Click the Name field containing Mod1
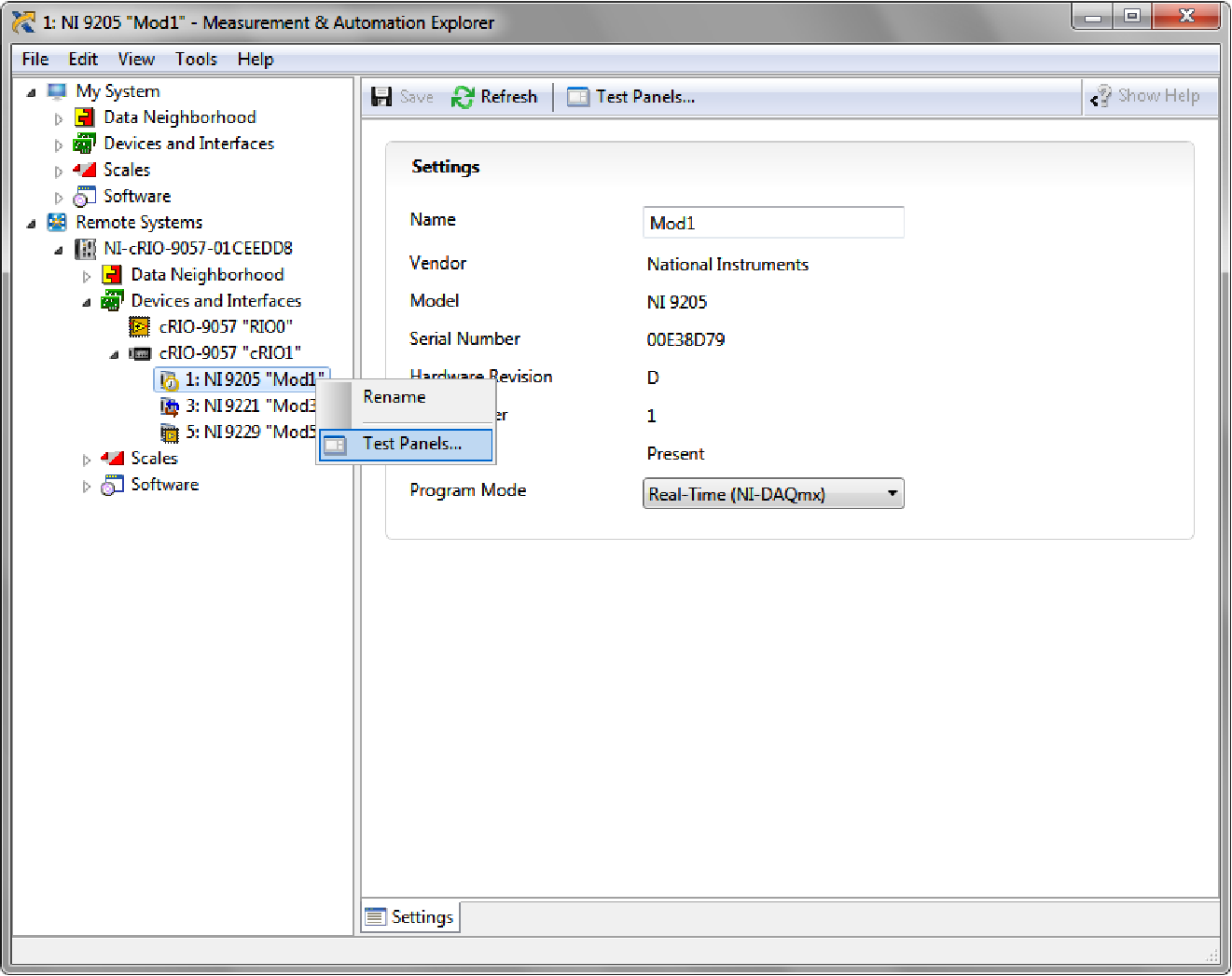The height and width of the screenshot is (976, 1232). coord(773,223)
